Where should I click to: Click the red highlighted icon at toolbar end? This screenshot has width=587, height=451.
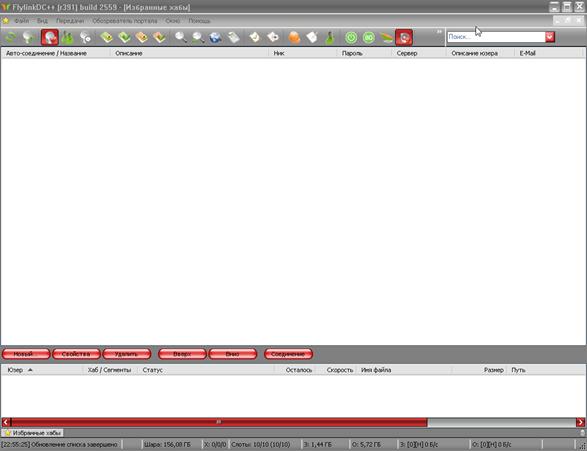pyautogui.click(x=404, y=37)
